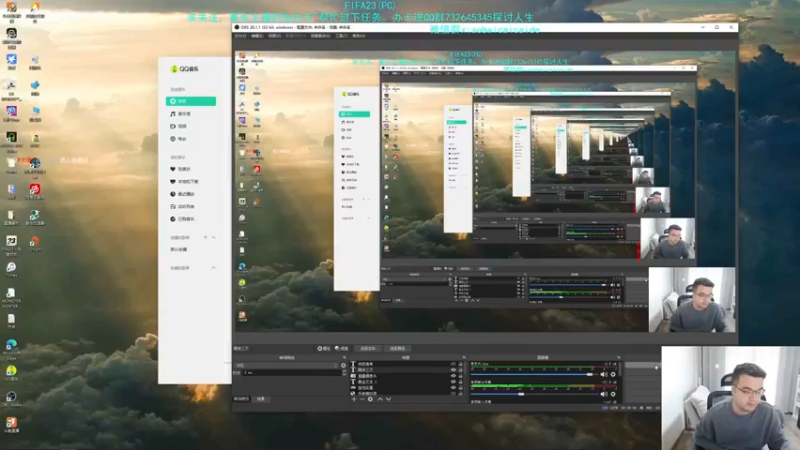The height and width of the screenshot is (450, 800).
Task: Toggle visibility eye of the highlighted text source
Action: (453, 370)
